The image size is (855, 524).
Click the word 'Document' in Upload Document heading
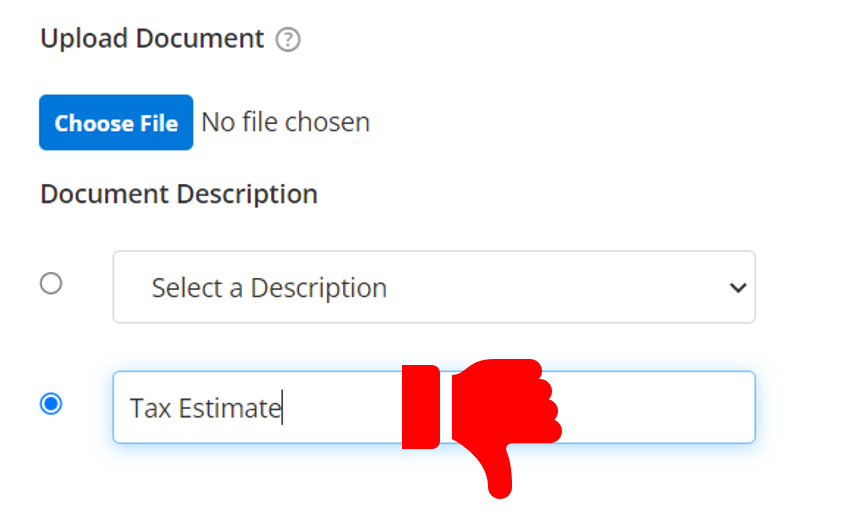point(200,39)
